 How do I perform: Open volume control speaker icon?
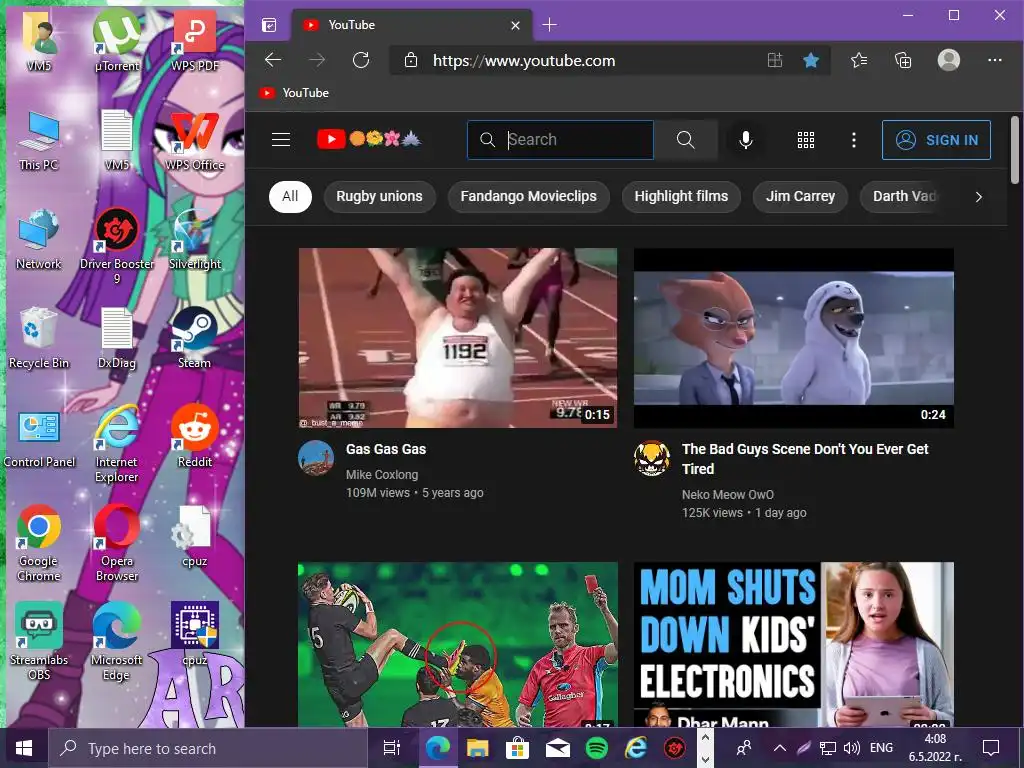(851, 748)
